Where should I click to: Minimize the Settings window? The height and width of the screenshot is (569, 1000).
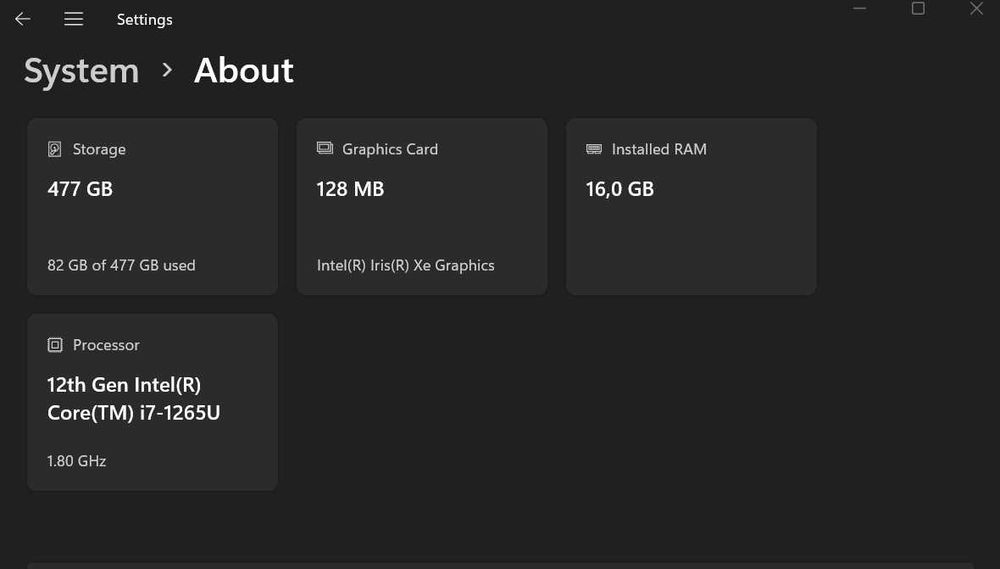[859, 9]
